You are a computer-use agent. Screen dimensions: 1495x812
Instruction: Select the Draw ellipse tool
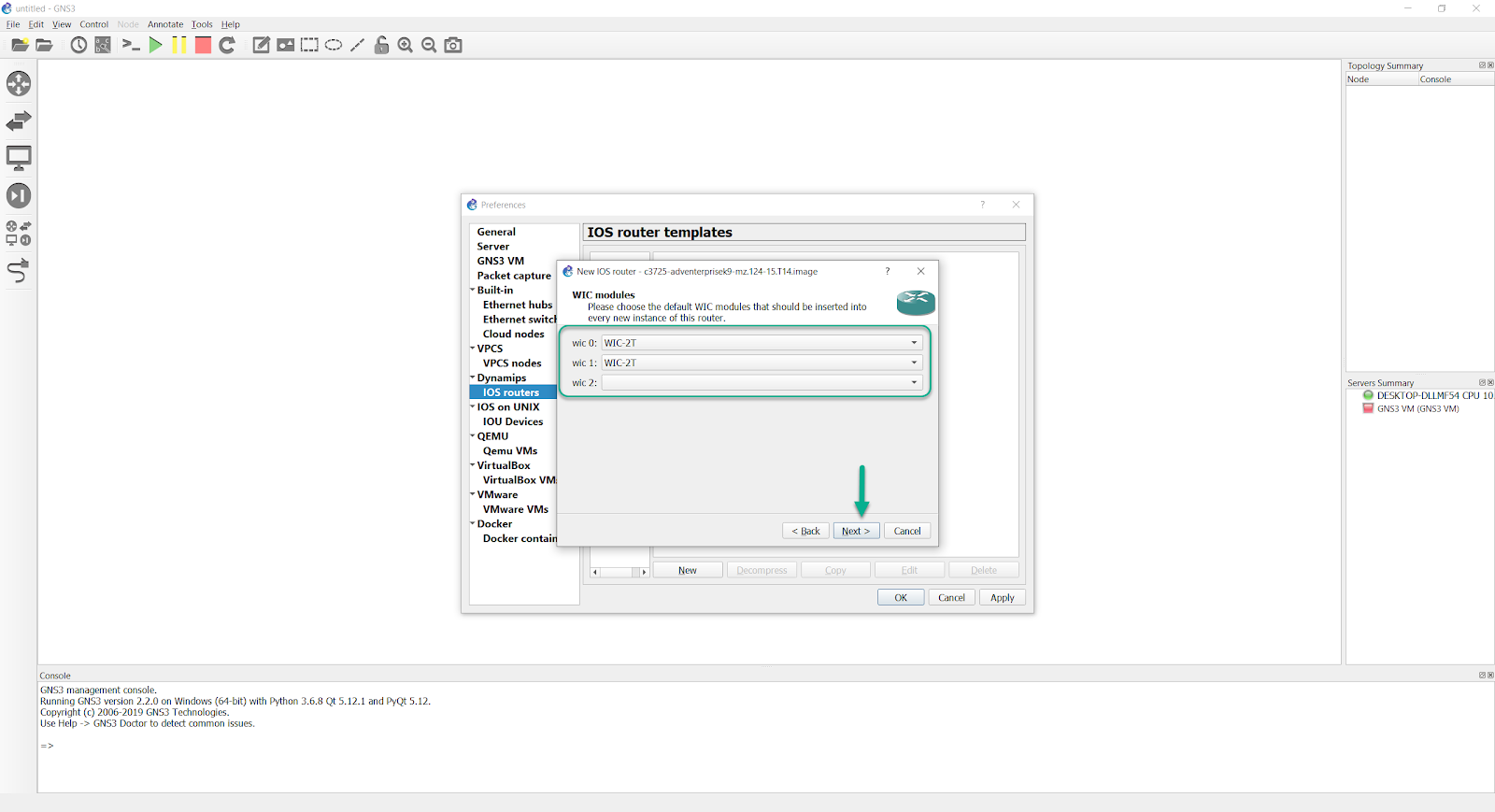(x=334, y=45)
